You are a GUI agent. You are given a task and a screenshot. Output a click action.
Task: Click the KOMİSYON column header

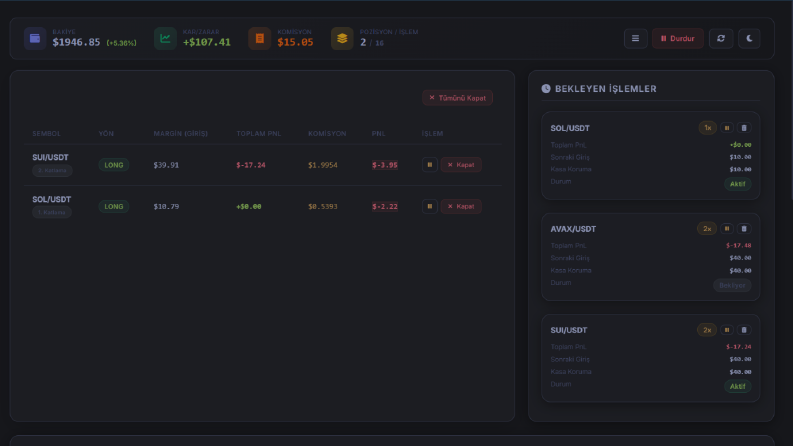[x=327, y=133]
